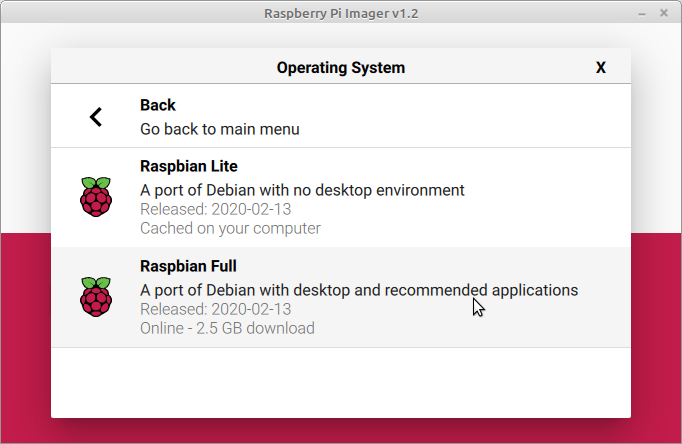The width and height of the screenshot is (682, 444).
Task: Click the 'Operating System' dialog header
Action: (340, 68)
